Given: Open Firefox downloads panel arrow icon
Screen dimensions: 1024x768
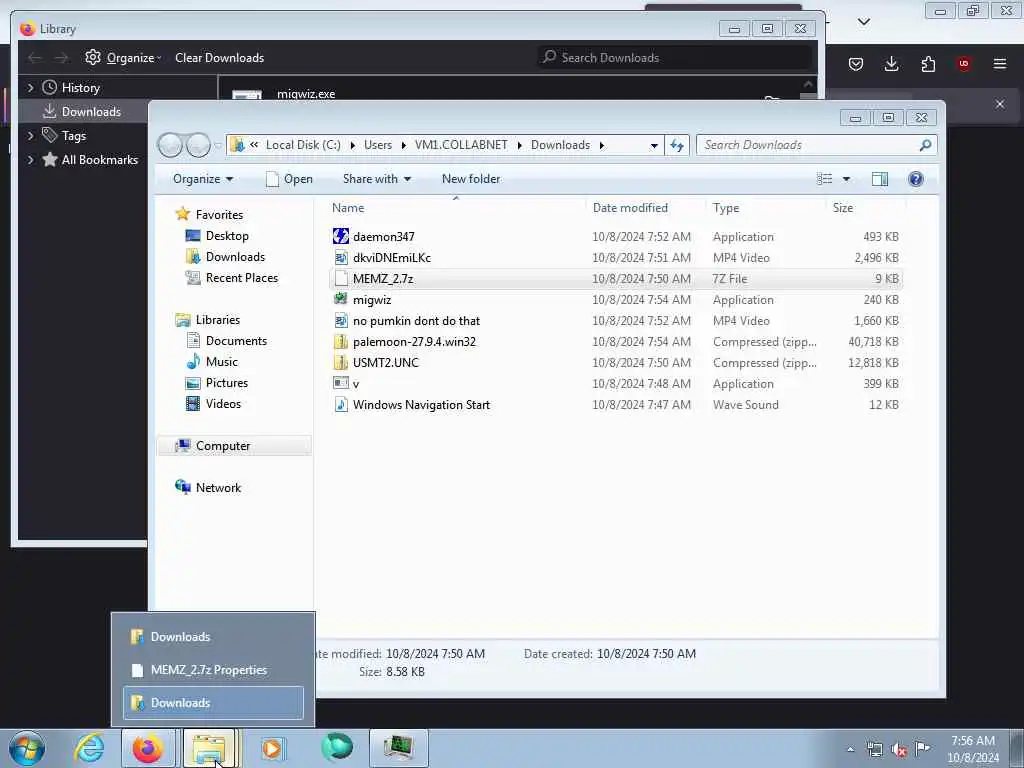Looking at the screenshot, I should pos(891,63).
